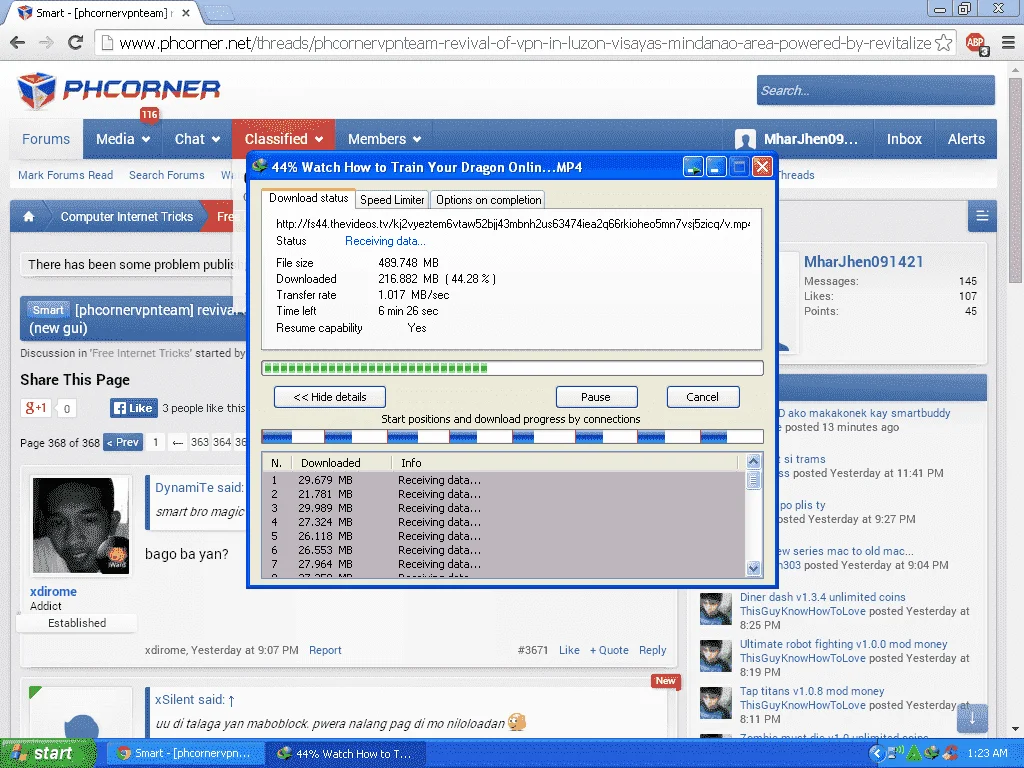Image resolution: width=1024 pixels, height=768 pixels.
Task: Quote post #3671
Action: tap(609, 650)
